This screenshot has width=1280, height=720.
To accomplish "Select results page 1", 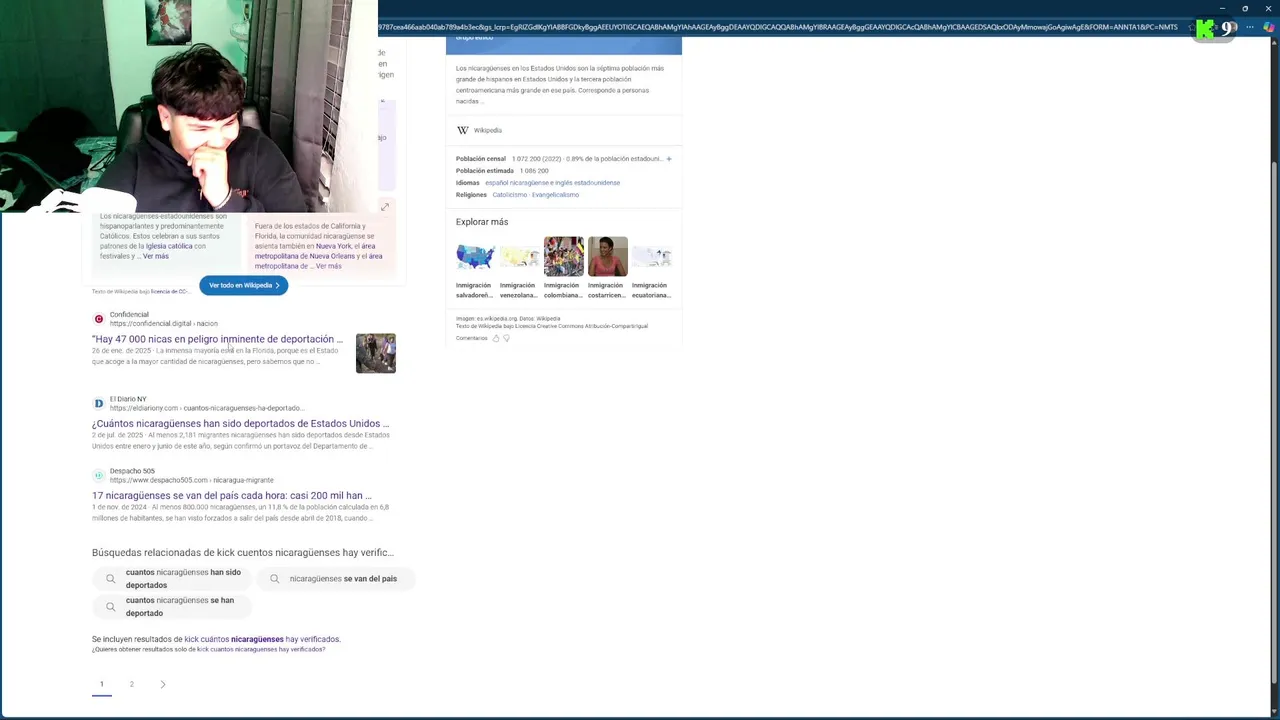I will click(101, 685).
